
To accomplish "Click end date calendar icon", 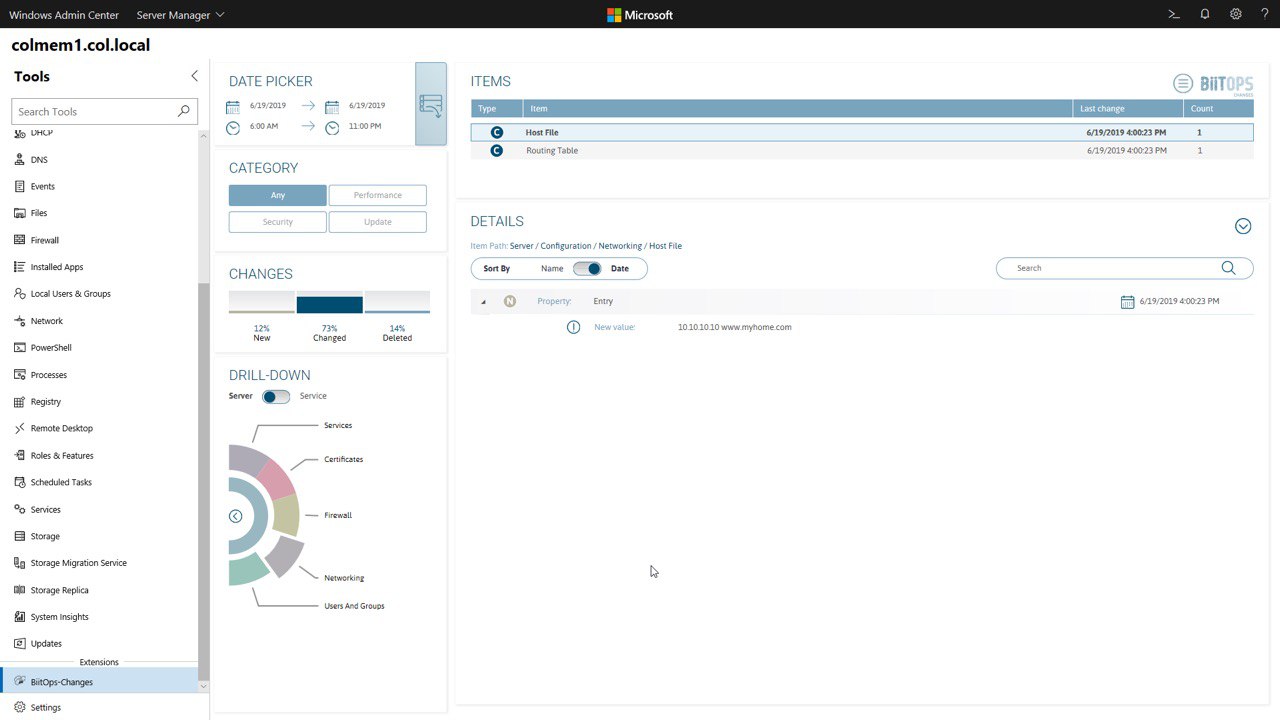I will (332, 106).
